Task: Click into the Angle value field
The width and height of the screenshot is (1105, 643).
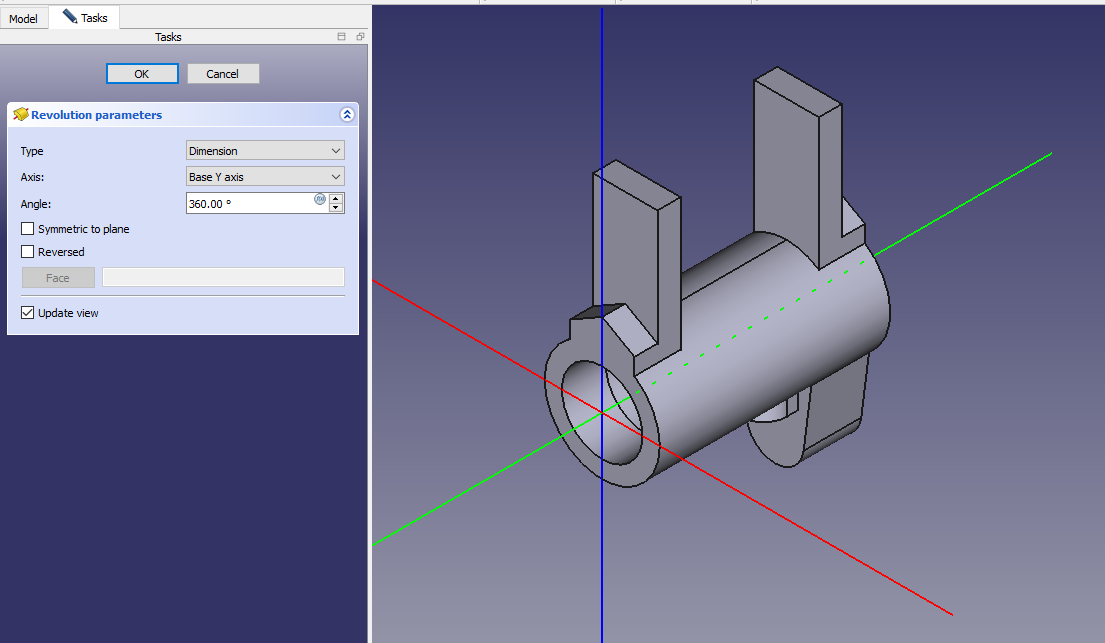Action: pyautogui.click(x=248, y=204)
